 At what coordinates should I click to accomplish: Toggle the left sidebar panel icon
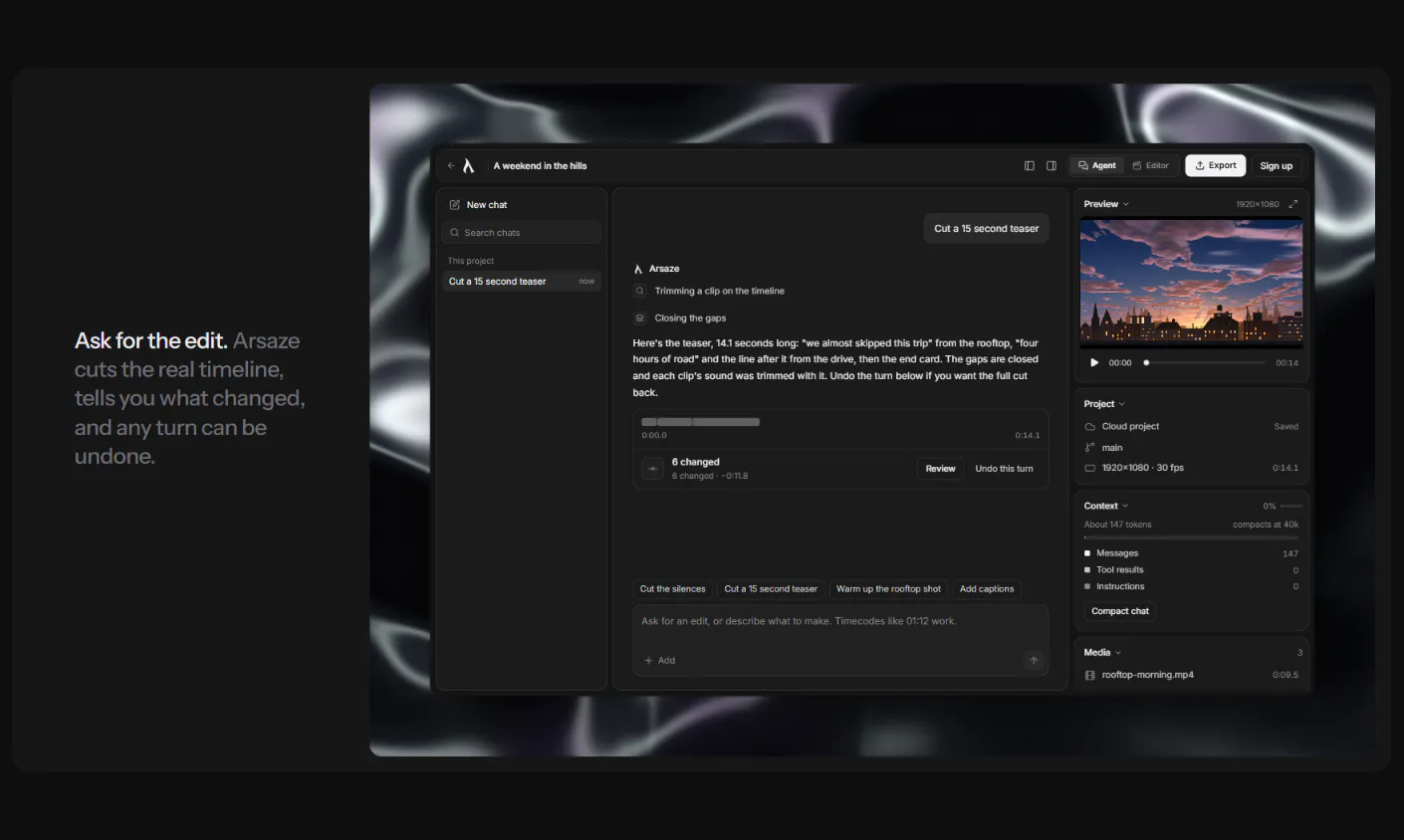click(x=1030, y=166)
